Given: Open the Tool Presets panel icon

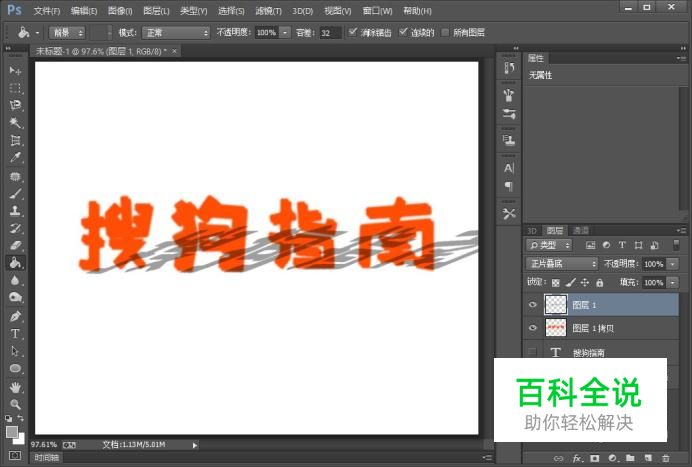Looking at the screenshot, I should point(509,214).
